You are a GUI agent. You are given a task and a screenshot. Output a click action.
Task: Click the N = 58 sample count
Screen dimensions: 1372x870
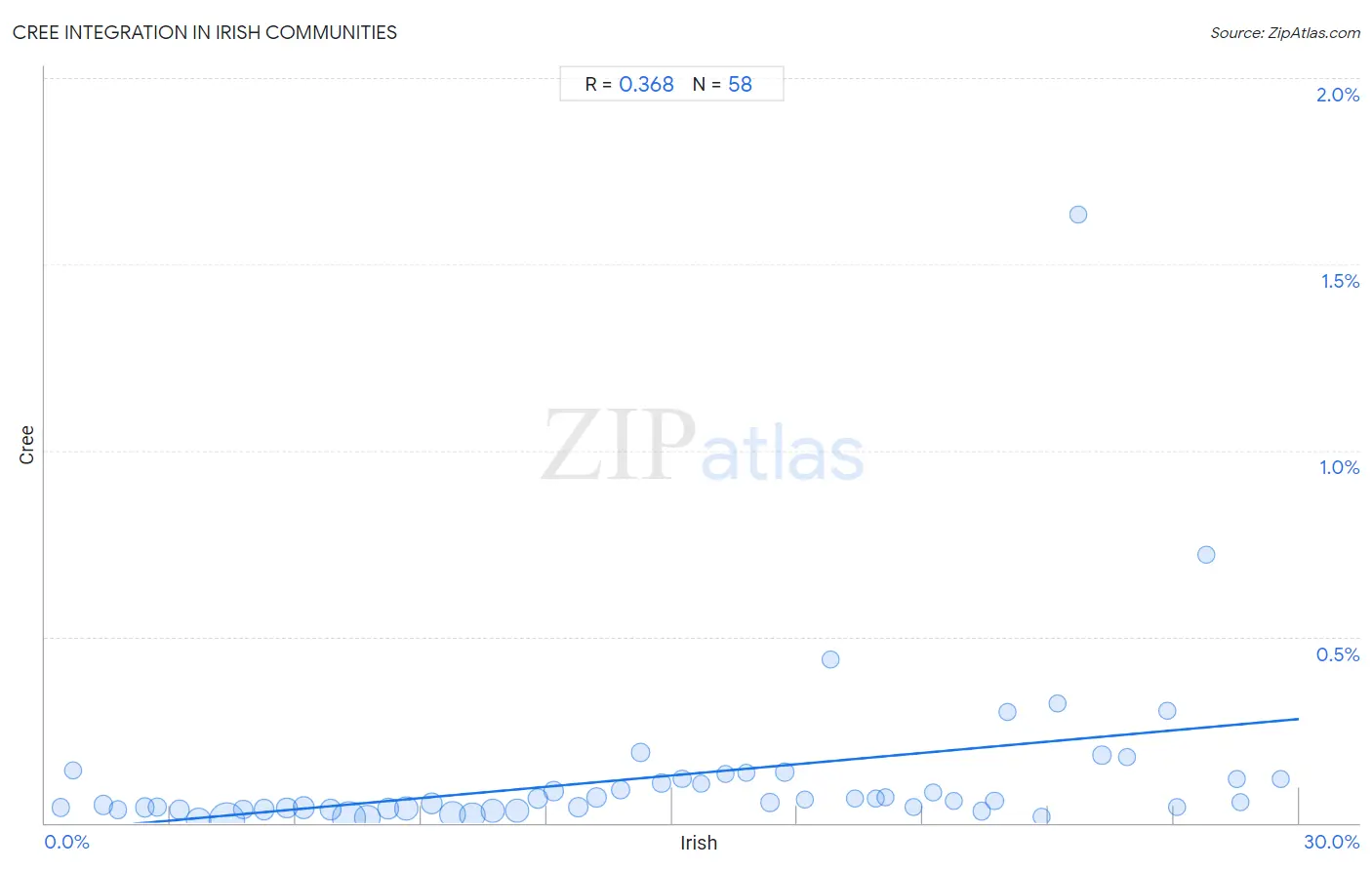coord(722,85)
